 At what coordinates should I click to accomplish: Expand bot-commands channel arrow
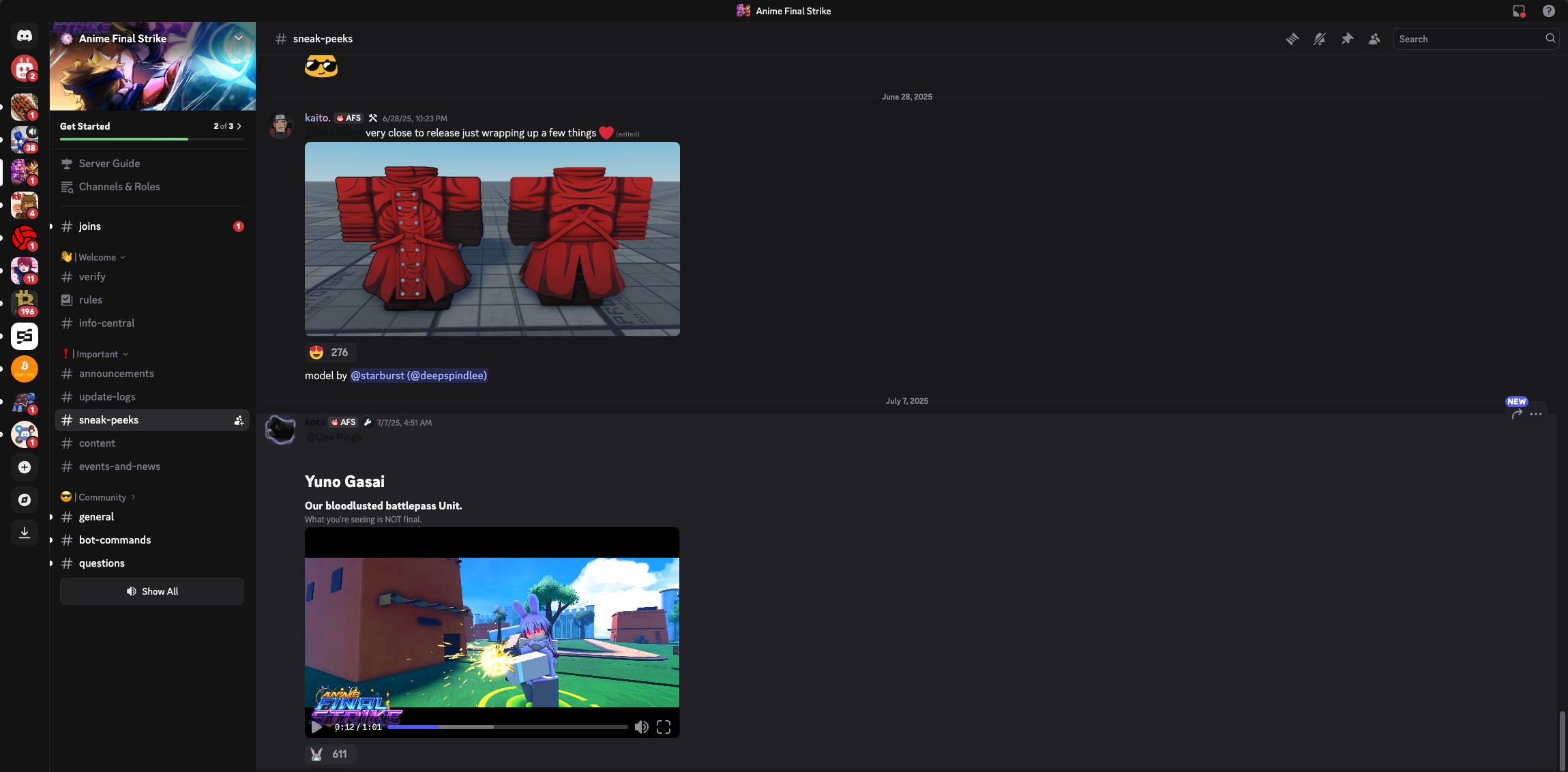click(51, 540)
